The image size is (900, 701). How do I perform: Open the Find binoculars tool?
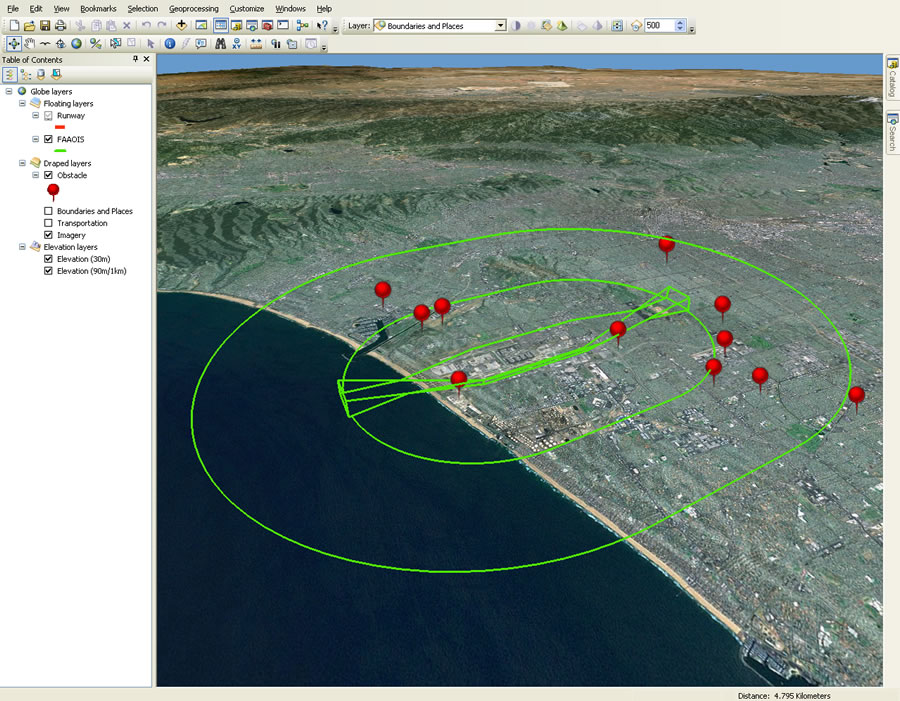219,43
